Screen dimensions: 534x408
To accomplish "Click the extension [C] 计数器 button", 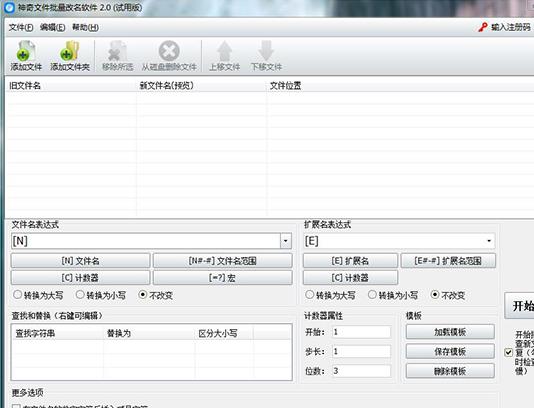I will [x=350, y=278].
